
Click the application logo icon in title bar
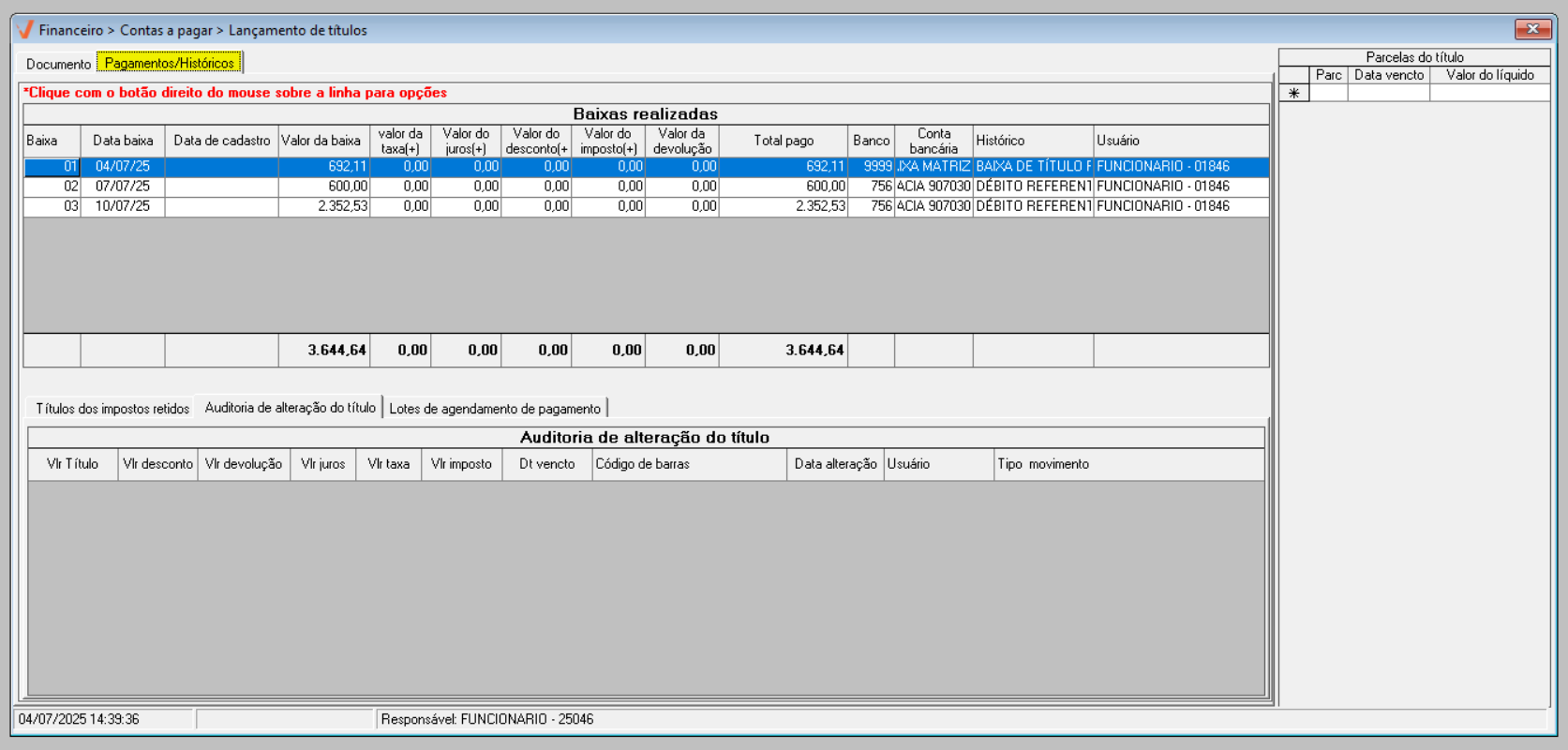point(25,30)
